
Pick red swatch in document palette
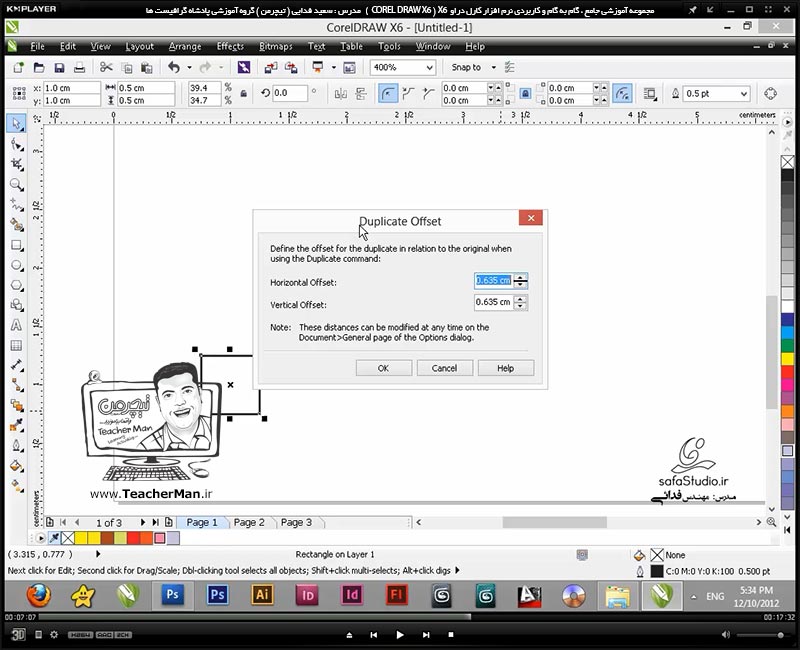tap(134, 538)
